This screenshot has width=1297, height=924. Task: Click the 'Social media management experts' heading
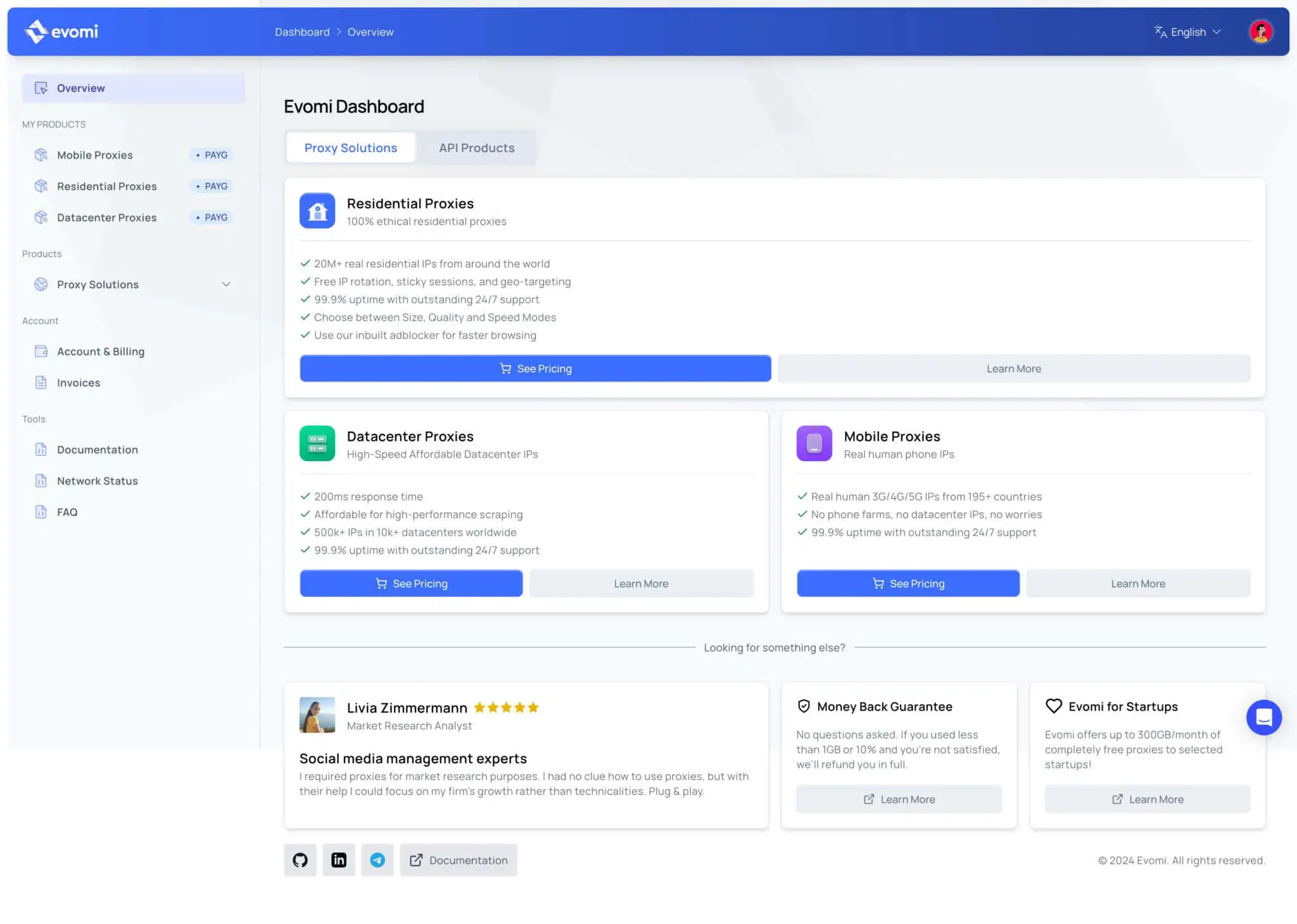click(x=413, y=758)
